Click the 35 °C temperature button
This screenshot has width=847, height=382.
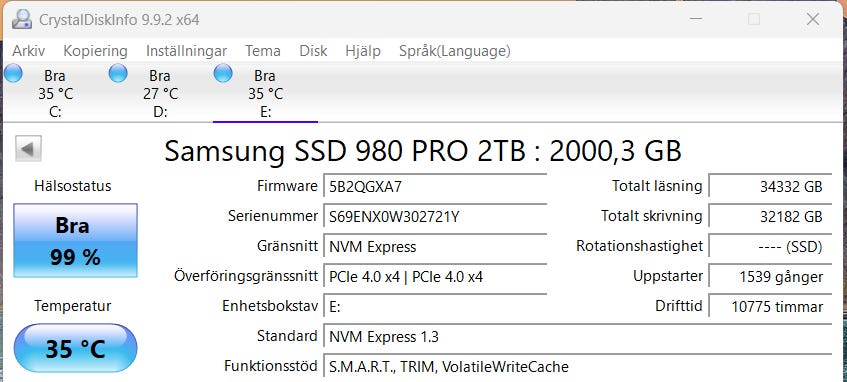(76, 349)
